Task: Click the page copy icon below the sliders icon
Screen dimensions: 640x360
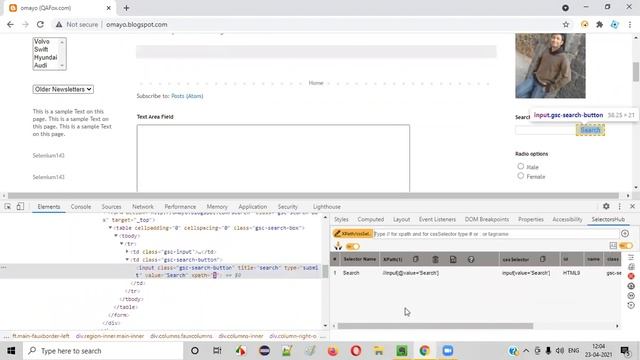Action: click(x=631, y=267)
